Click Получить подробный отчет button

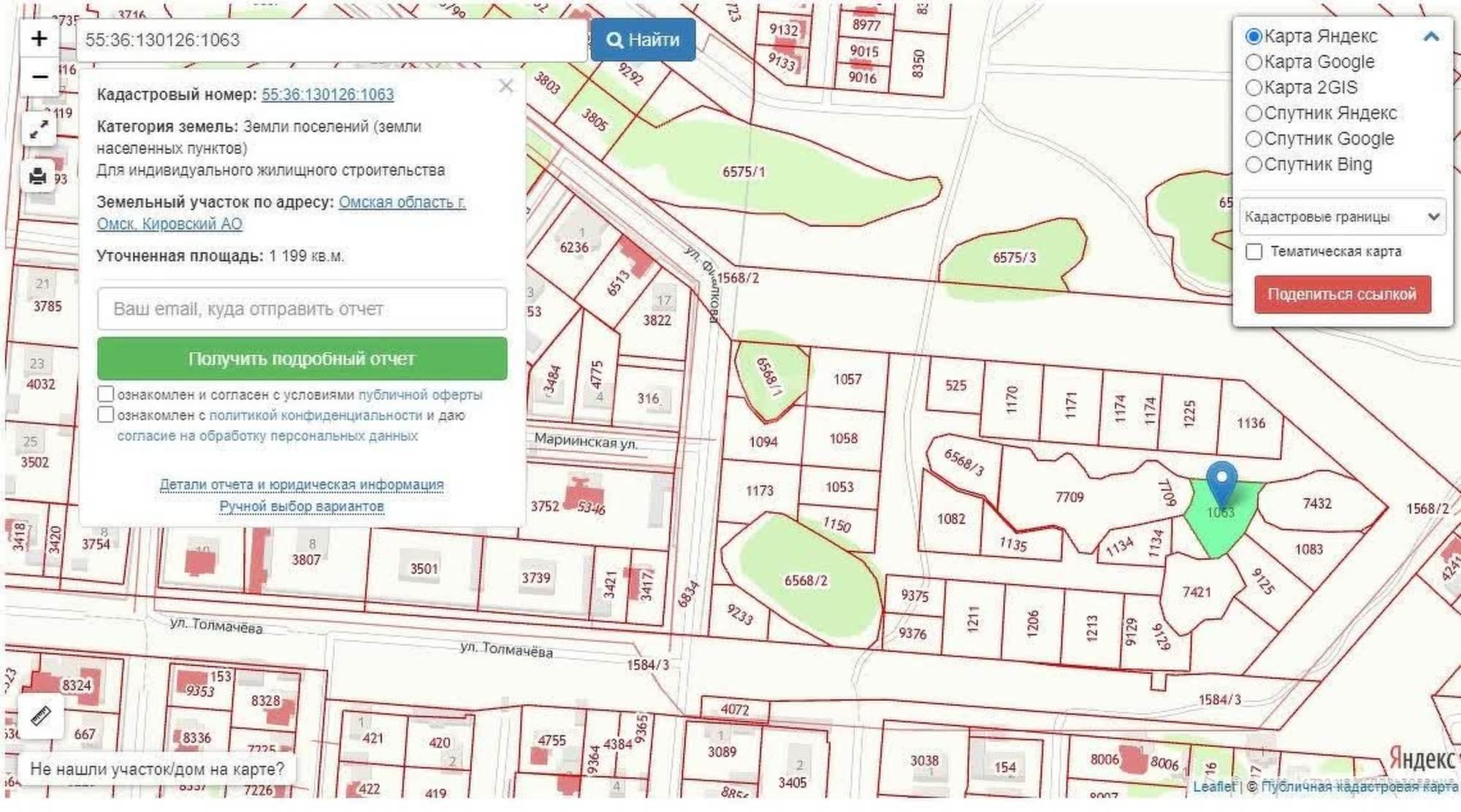[x=302, y=359]
